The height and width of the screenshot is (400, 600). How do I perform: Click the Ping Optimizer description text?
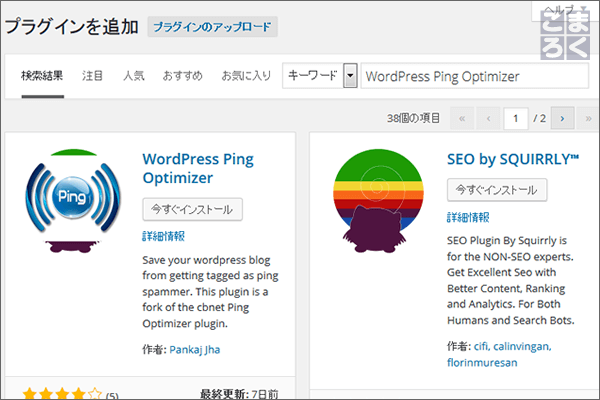point(210,292)
